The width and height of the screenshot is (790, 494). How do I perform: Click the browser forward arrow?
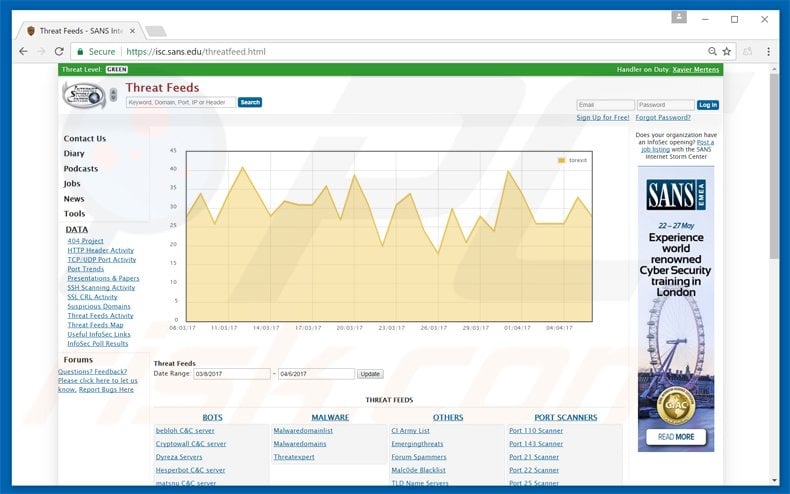(x=41, y=51)
